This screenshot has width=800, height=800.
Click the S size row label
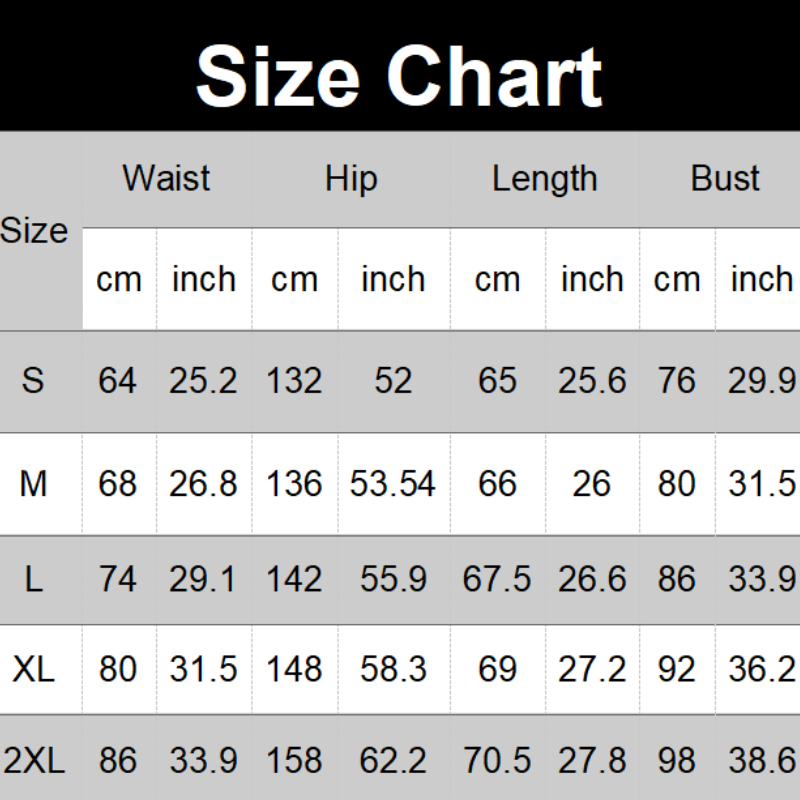[34, 381]
